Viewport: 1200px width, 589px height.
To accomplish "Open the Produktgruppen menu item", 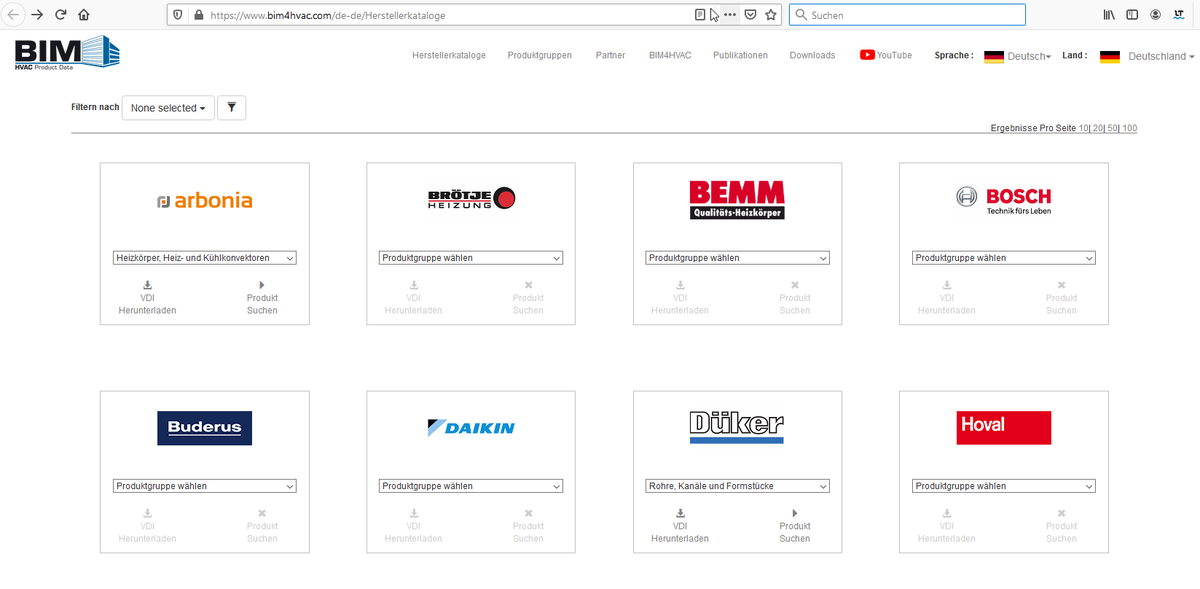I will click(539, 55).
